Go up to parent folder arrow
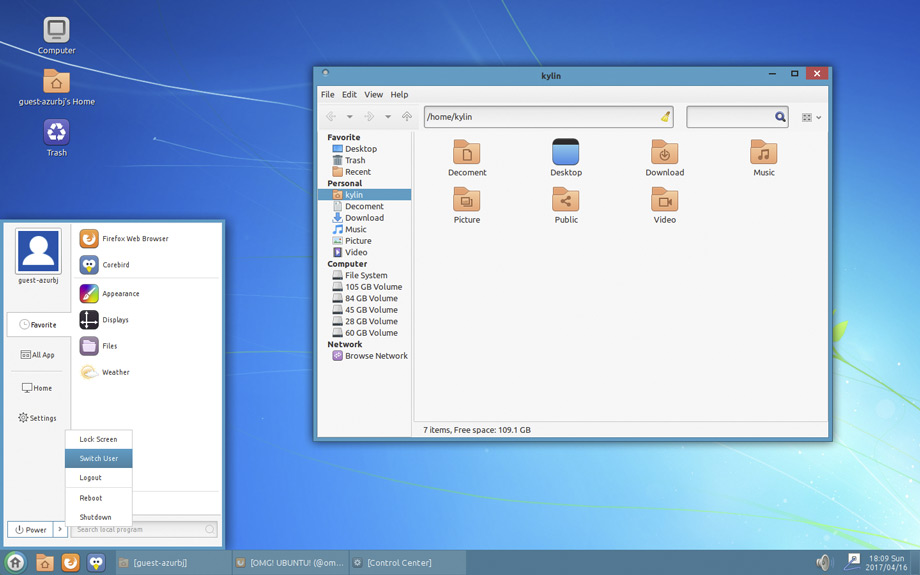The image size is (920, 575). coord(407,117)
